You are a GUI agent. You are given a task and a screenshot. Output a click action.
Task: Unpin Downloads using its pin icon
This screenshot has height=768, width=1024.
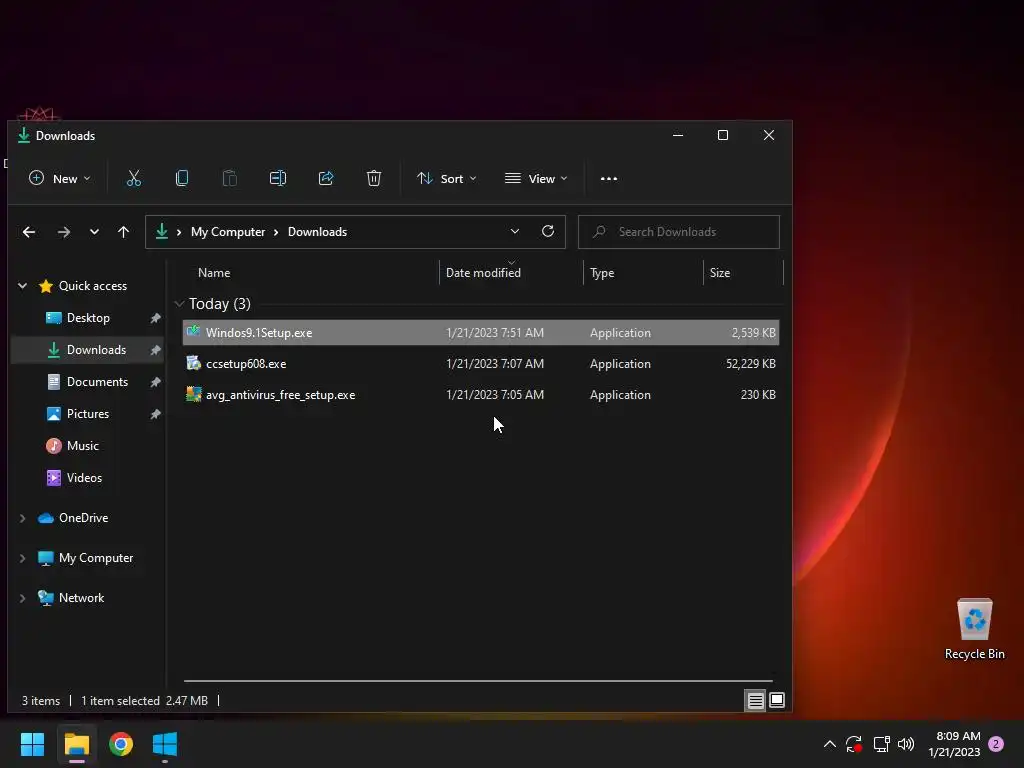tap(155, 350)
